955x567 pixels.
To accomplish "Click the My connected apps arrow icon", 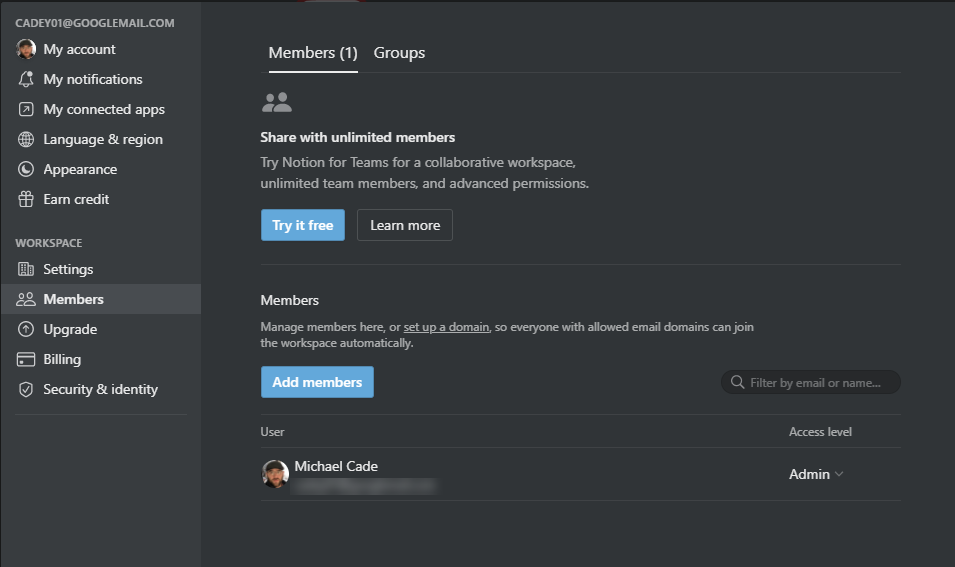I will pyautogui.click(x=26, y=109).
